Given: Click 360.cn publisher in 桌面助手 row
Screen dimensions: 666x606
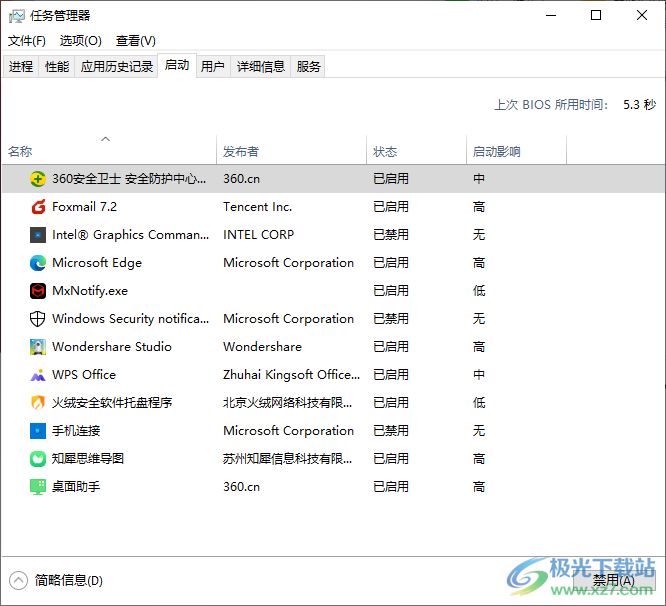Looking at the screenshot, I should pos(242,487).
